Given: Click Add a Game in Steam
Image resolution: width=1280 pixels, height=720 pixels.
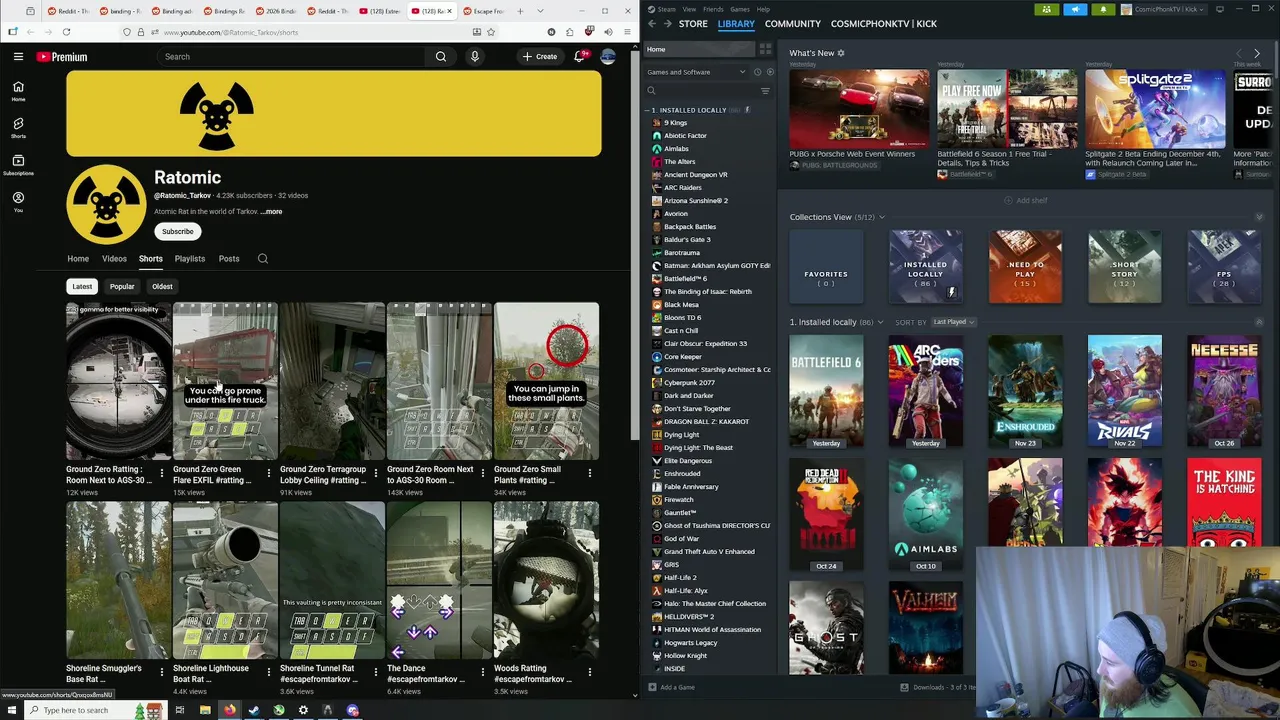Looking at the screenshot, I should pos(671,687).
